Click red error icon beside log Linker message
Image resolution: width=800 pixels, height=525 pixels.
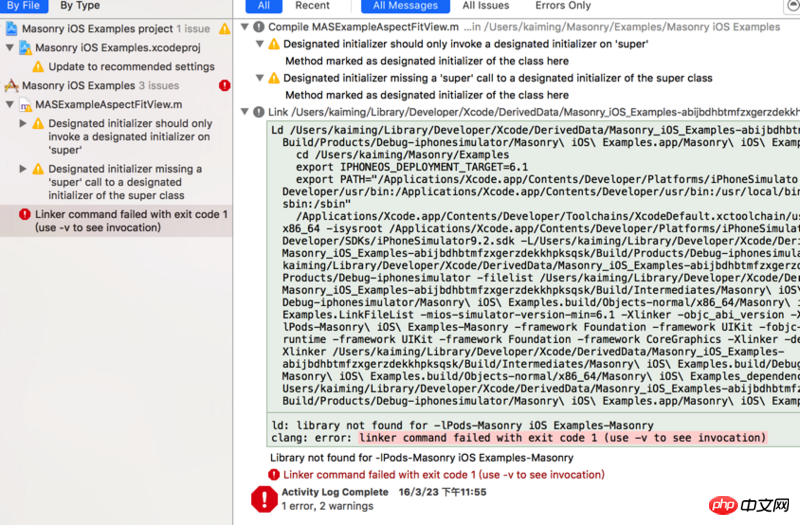coord(274,474)
